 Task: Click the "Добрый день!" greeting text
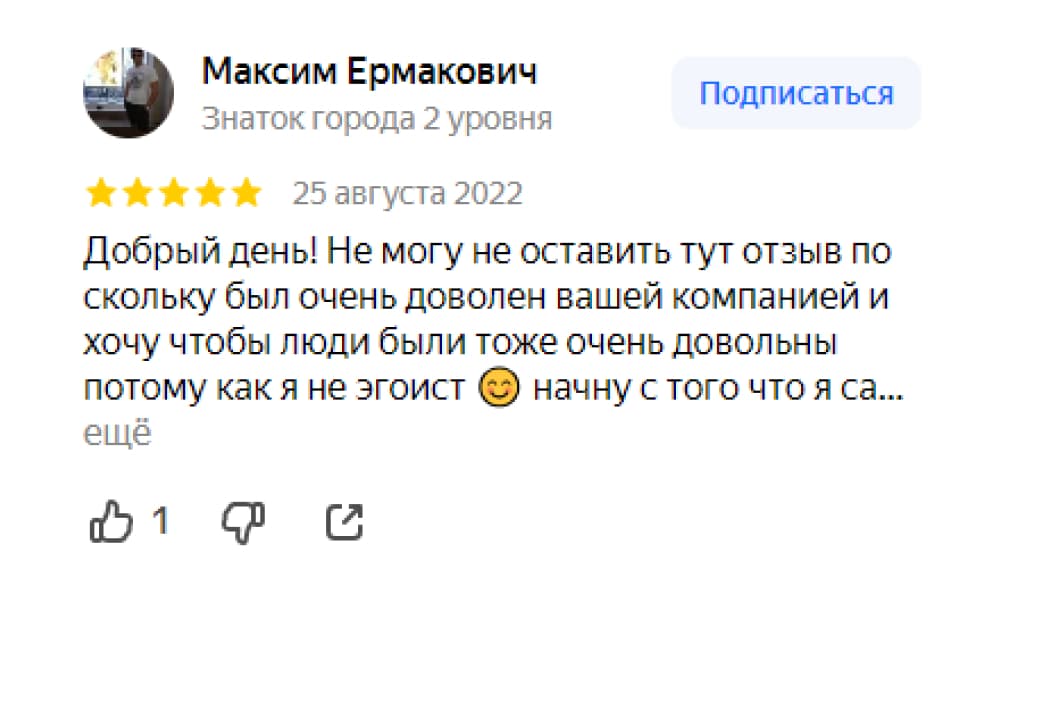(200, 252)
